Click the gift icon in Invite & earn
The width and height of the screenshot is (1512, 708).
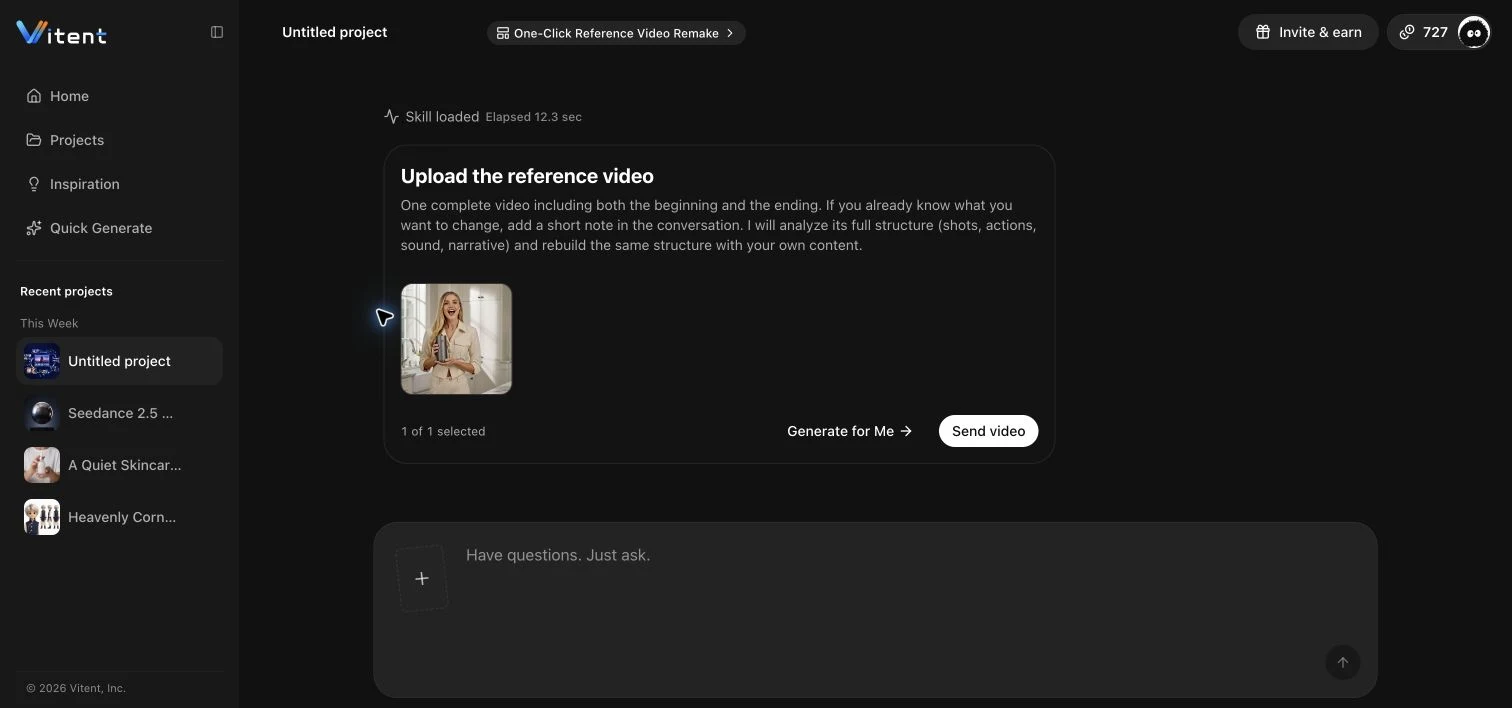(x=1263, y=32)
